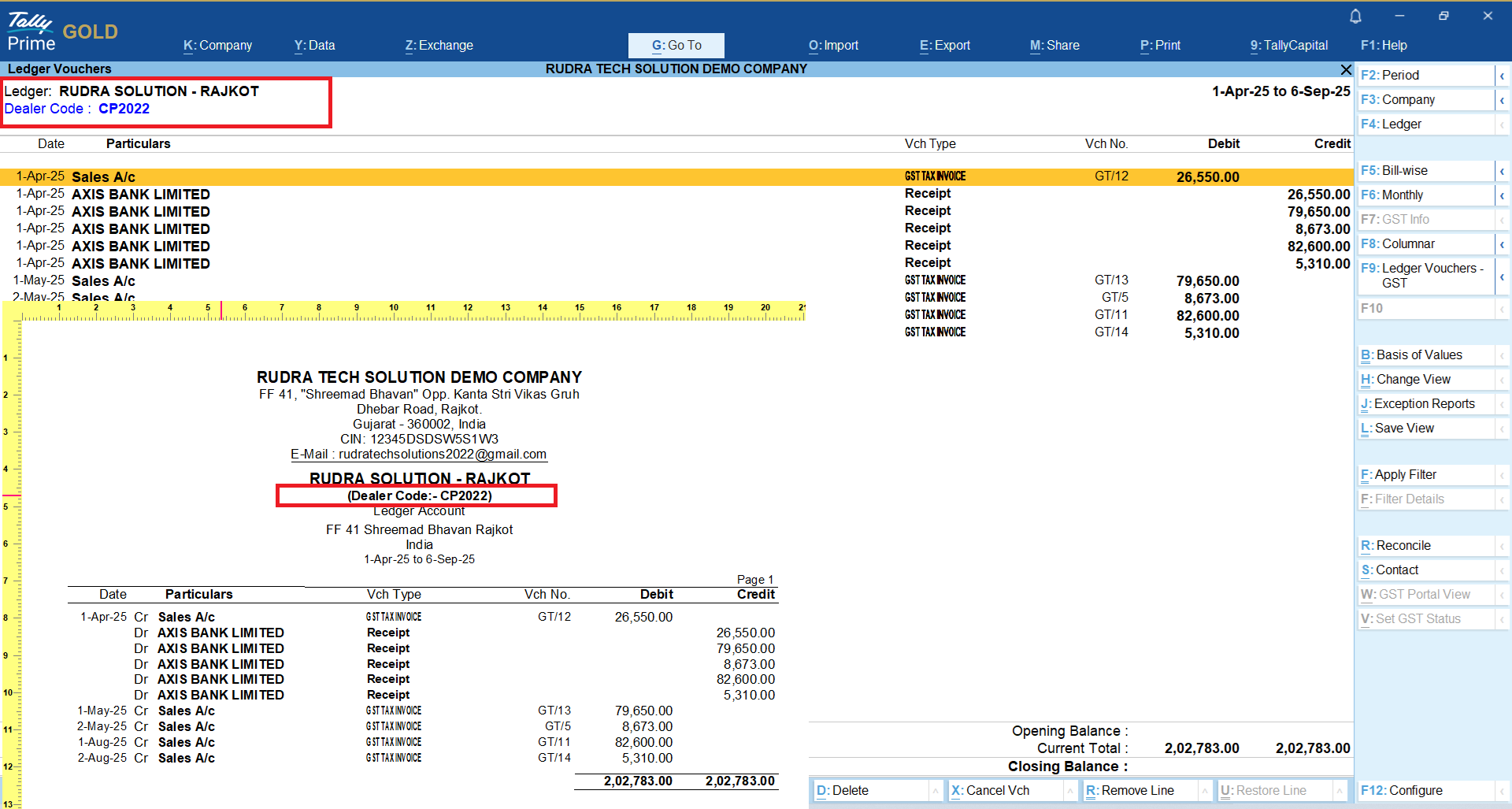
Task: Open TallyCapital from top menu
Action: tap(1288, 46)
